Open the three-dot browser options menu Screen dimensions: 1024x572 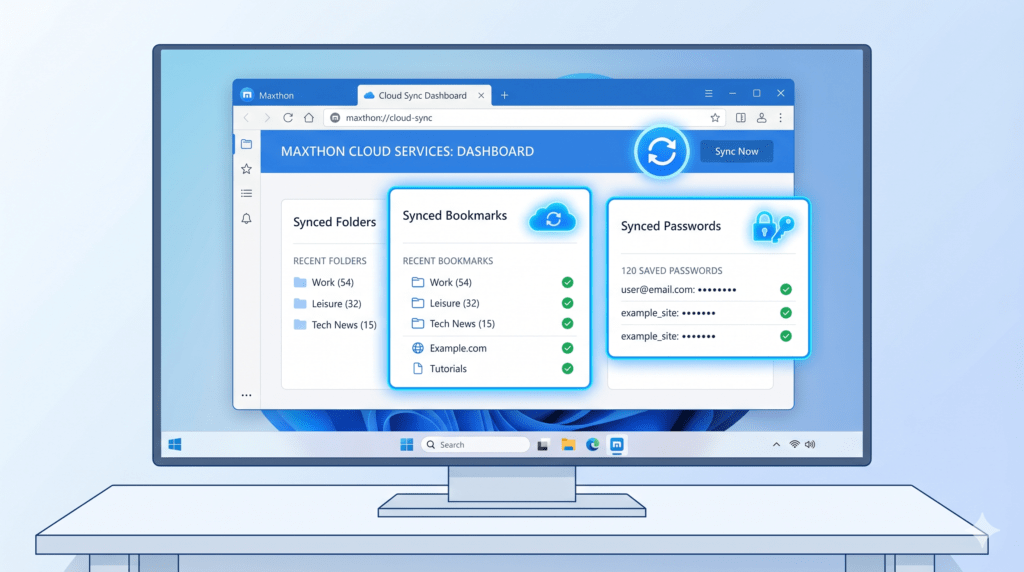(780, 118)
